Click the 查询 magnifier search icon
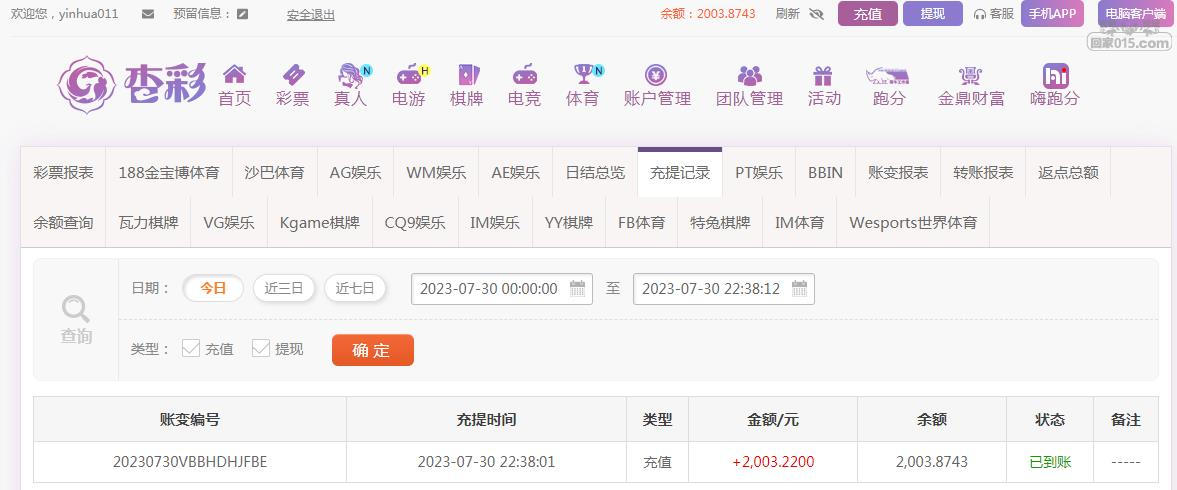Image resolution: width=1177 pixels, height=490 pixels. coord(76,308)
